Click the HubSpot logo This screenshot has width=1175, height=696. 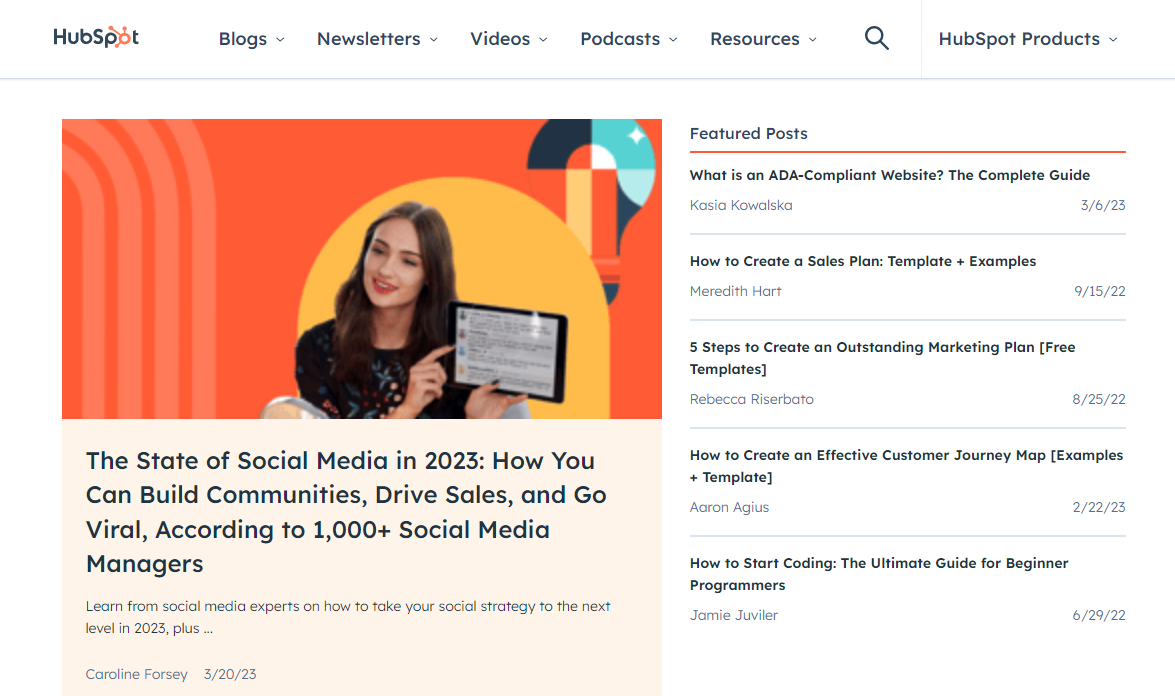[x=96, y=37]
